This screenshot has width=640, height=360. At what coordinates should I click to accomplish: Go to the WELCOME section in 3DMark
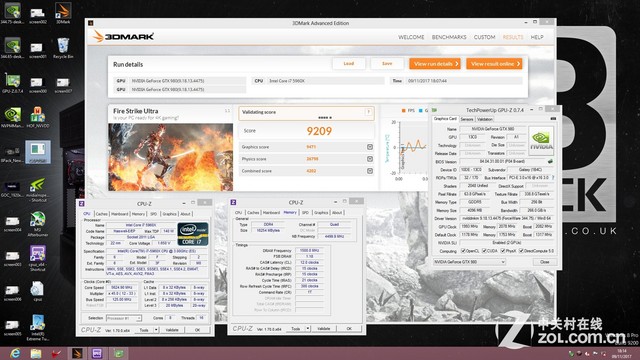click(x=411, y=37)
